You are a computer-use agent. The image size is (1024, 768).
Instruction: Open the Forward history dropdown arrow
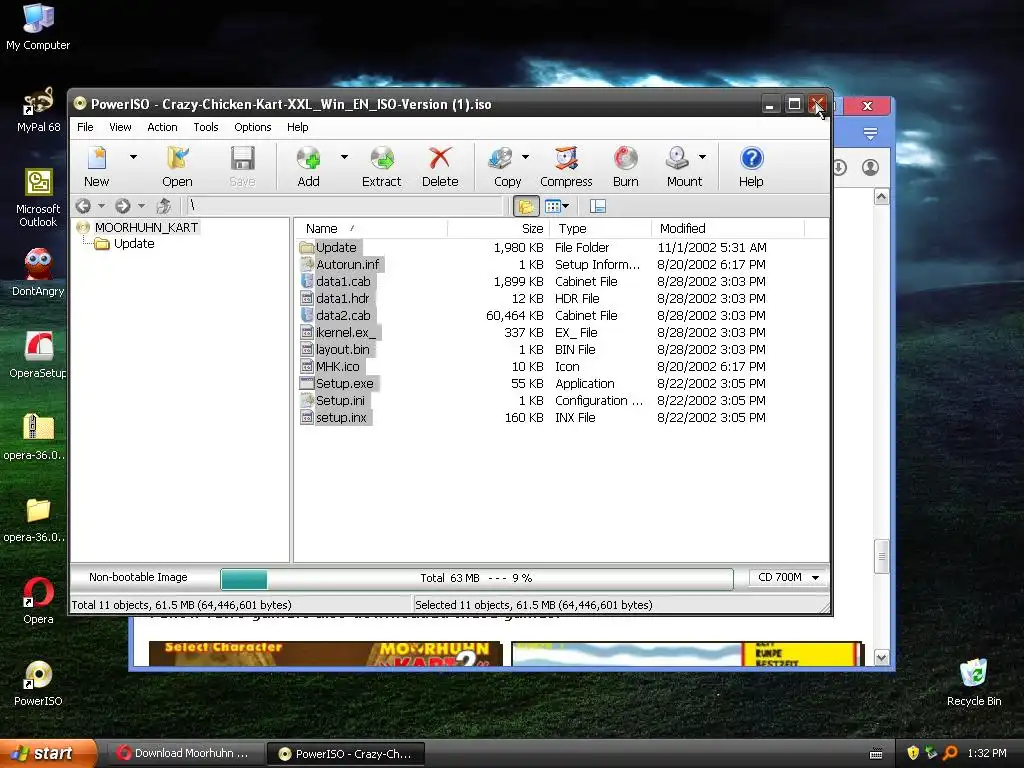pyautogui.click(x=141, y=206)
